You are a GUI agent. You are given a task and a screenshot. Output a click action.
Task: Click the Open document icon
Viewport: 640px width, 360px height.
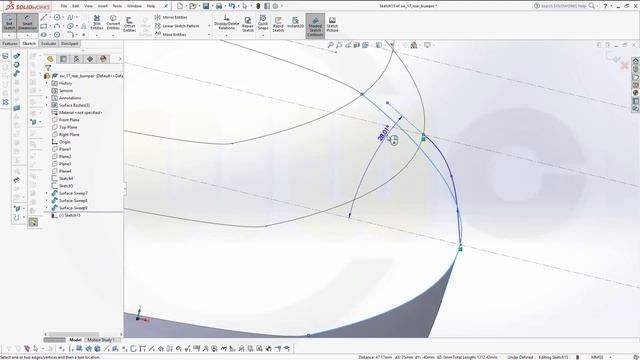point(192,6)
